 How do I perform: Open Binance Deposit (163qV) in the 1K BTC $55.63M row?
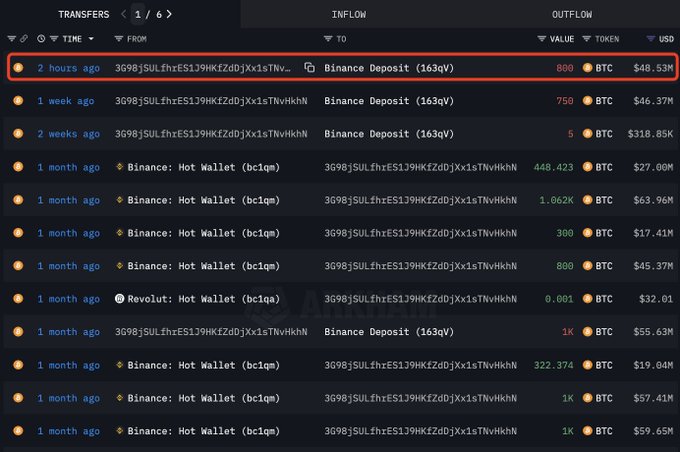389,332
